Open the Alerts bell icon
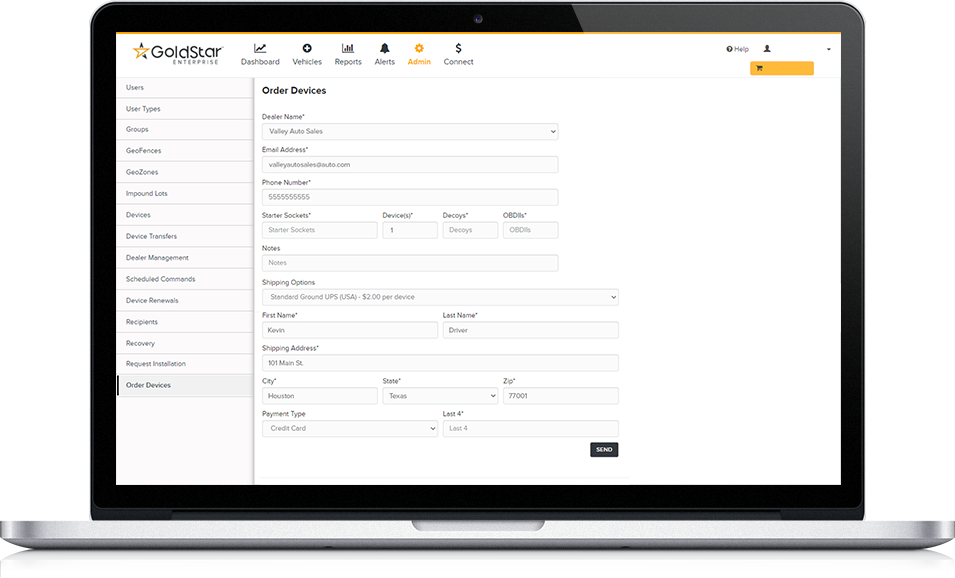The image size is (955, 578). [384, 48]
